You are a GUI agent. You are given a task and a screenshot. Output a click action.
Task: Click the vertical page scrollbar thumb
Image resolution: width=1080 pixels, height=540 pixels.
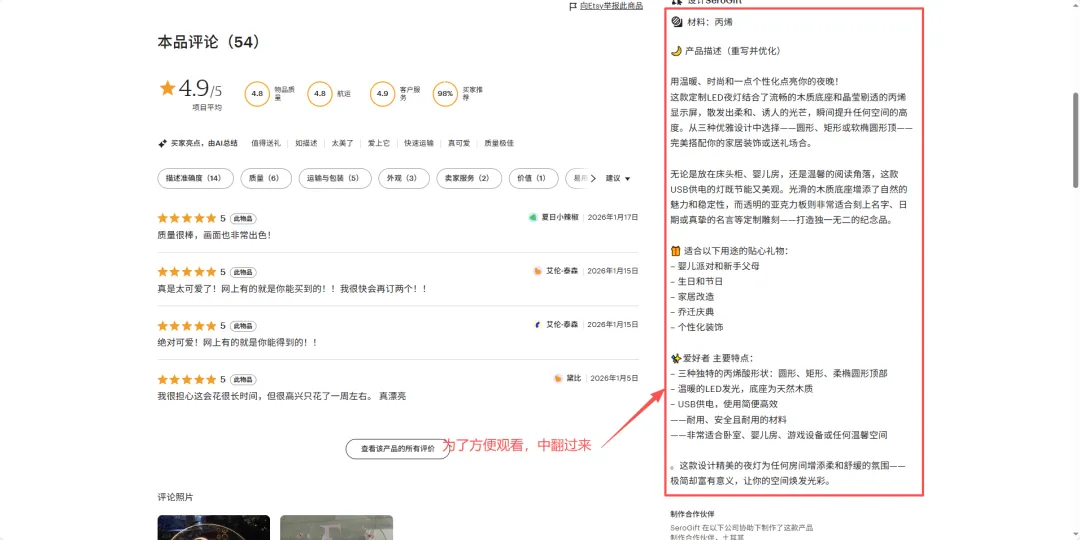coord(1075,140)
